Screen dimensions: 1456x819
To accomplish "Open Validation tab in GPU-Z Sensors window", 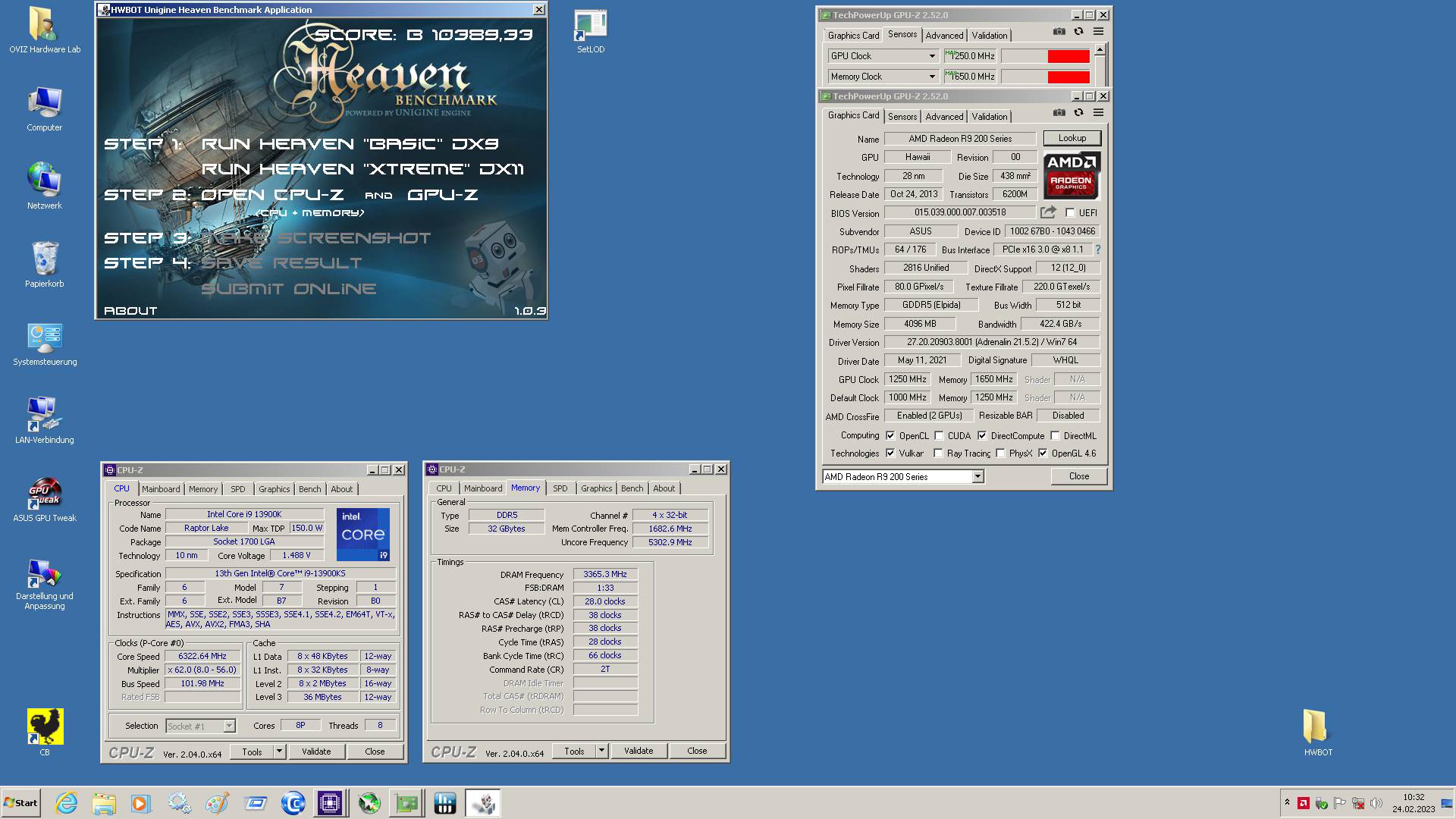I will click(990, 36).
